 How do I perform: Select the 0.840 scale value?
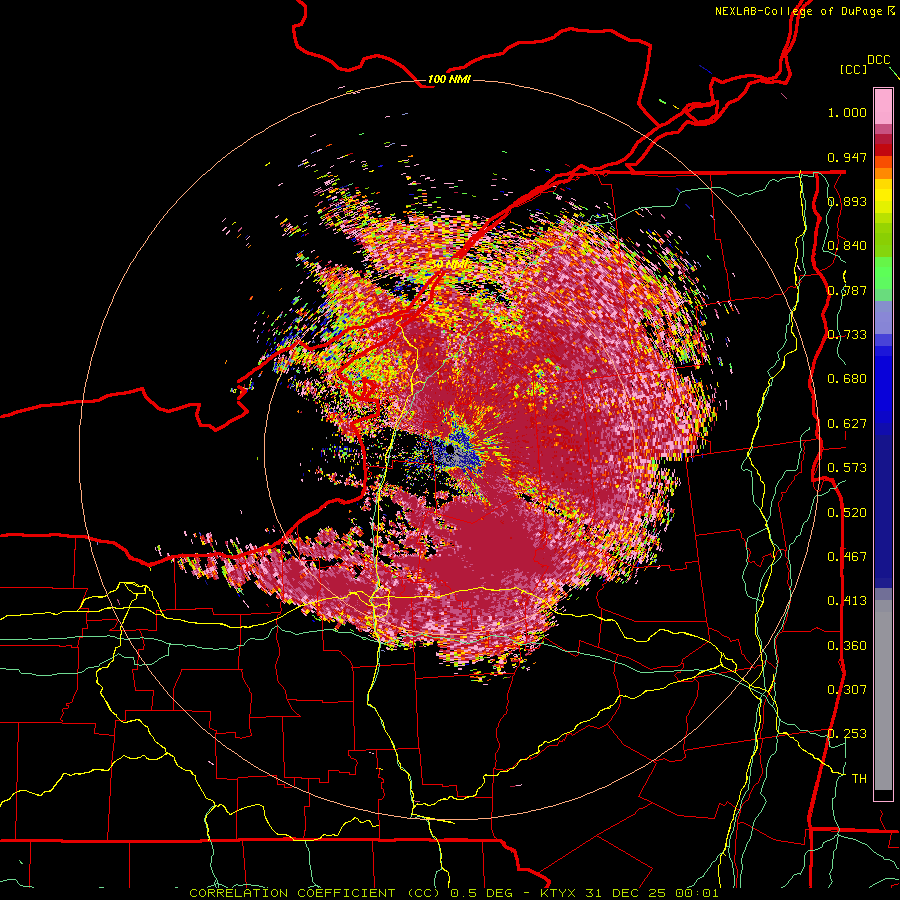click(x=847, y=246)
